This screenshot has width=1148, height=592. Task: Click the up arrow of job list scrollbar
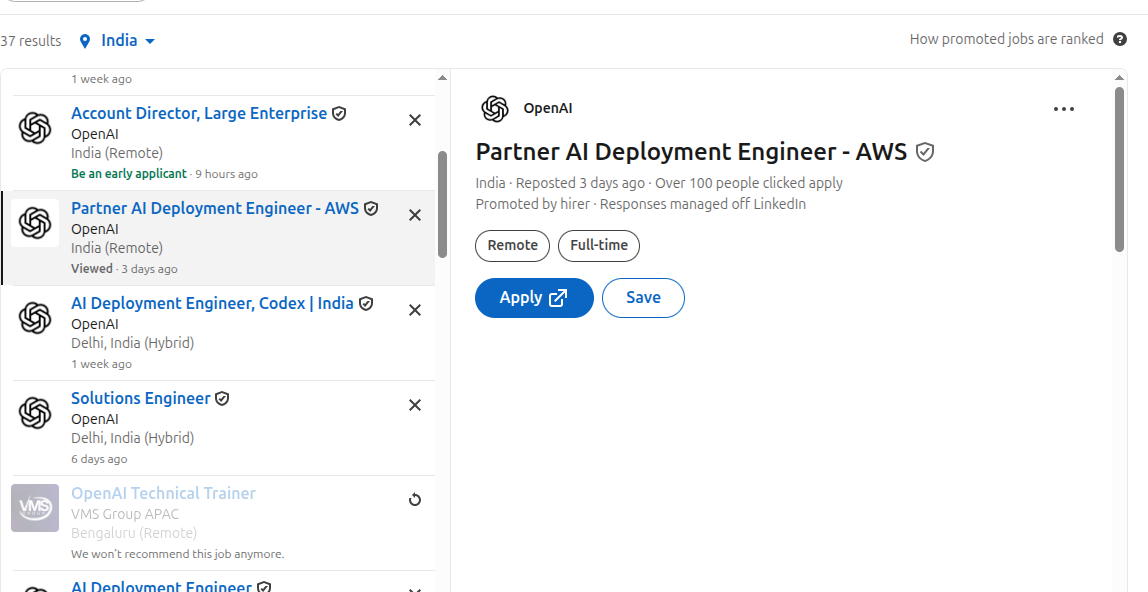pyautogui.click(x=442, y=78)
